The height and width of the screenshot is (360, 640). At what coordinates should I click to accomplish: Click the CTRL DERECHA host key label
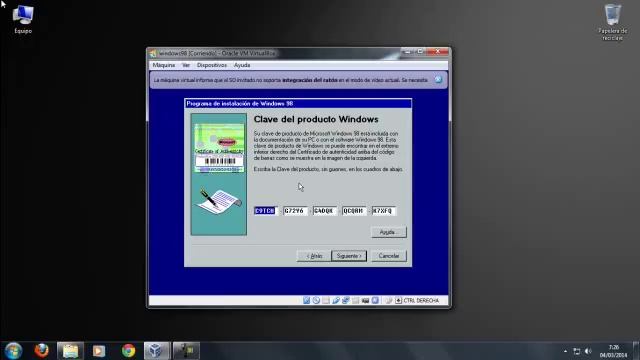(421, 300)
